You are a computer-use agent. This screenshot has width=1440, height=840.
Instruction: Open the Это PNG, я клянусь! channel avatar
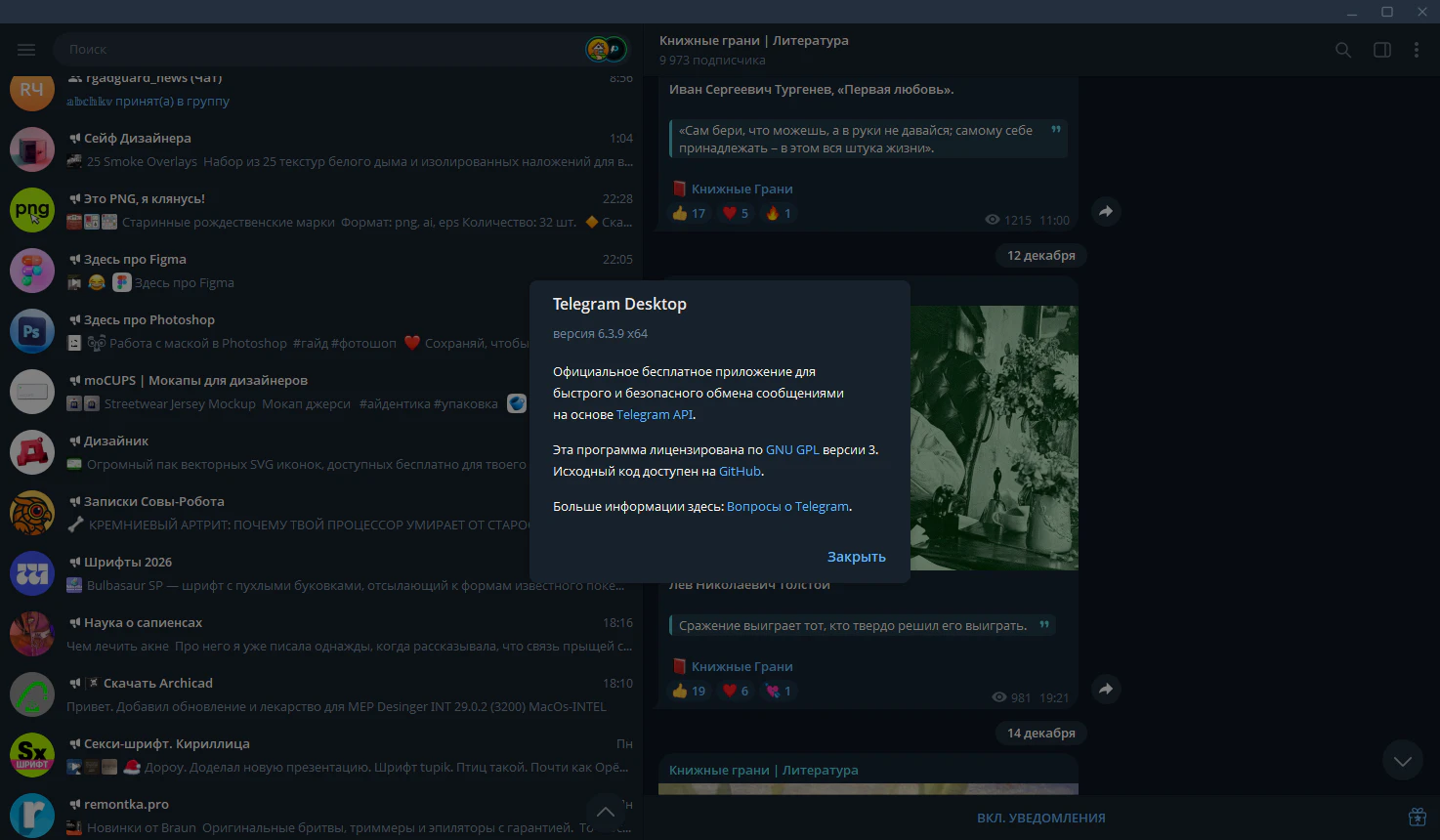coord(32,210)
